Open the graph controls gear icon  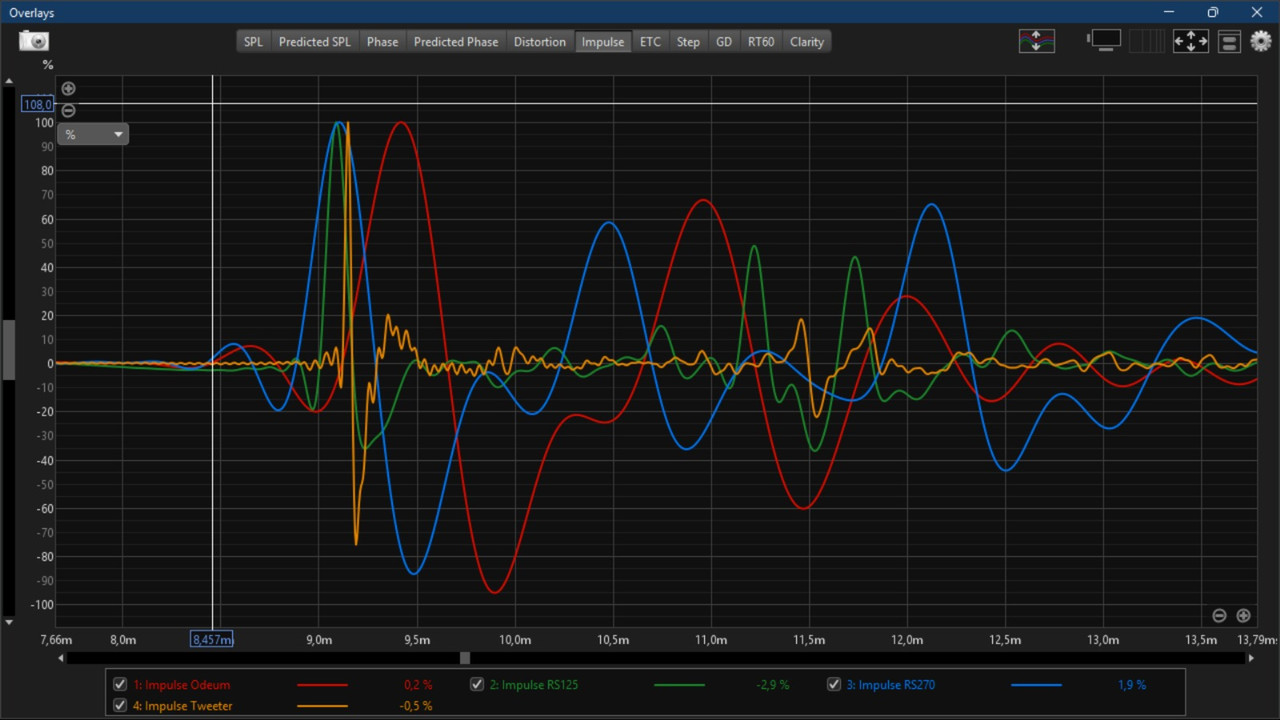[x=1260, y=41]
